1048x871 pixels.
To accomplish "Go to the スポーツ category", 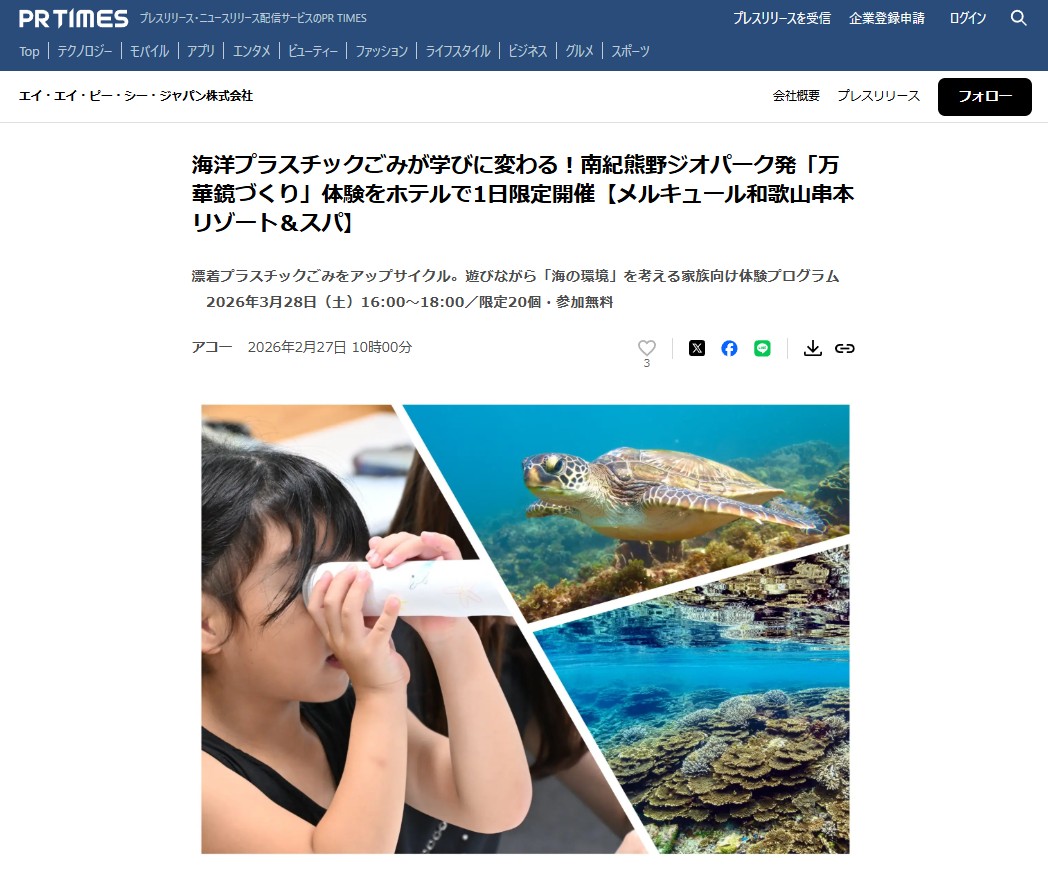I will pyautogui.click(x=630, y=51).
